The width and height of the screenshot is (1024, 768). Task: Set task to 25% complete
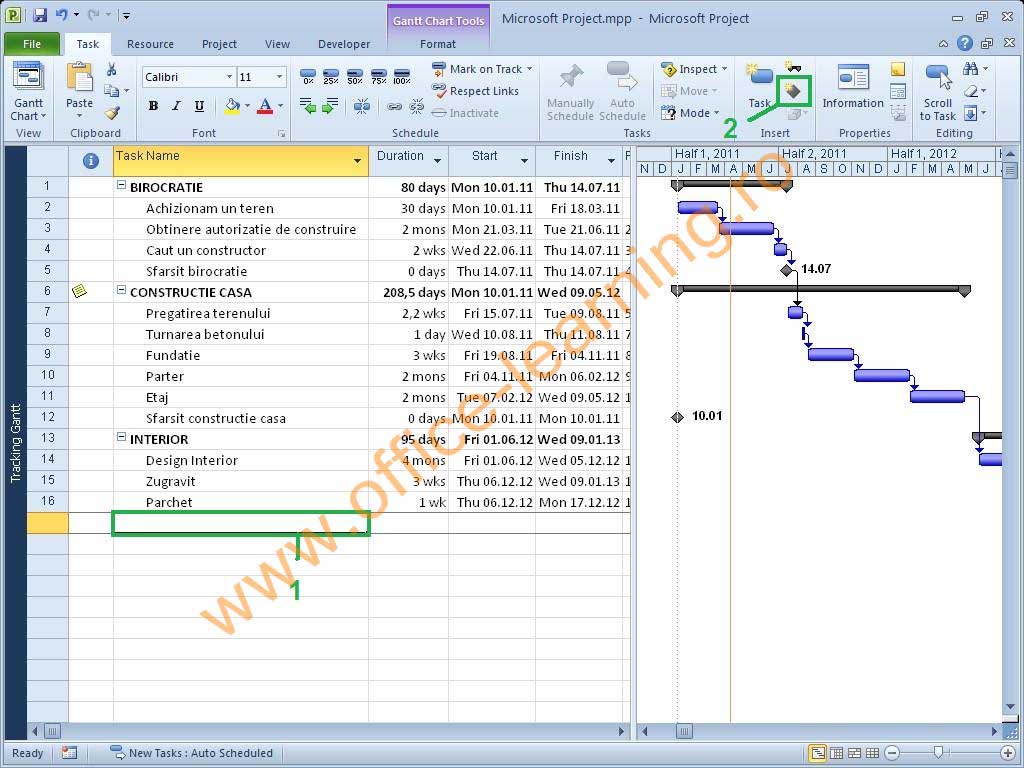[x=331, y=76]
